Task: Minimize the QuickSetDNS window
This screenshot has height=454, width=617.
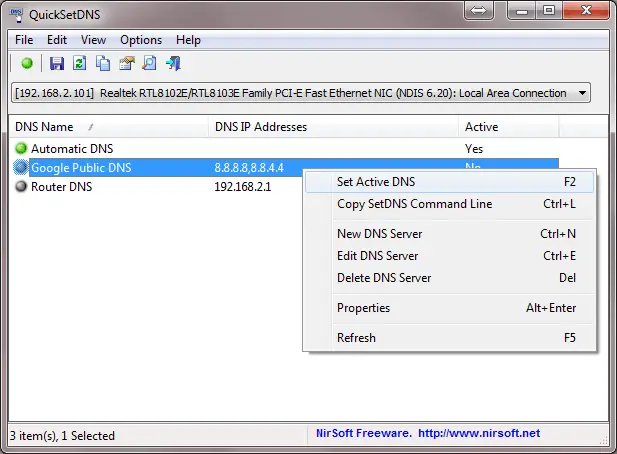Action: pyautogui.click(x=521, y=11)
